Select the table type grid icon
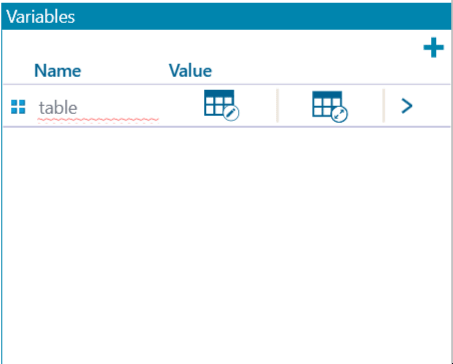Screen dimensions: 453x364 (18, 107)
